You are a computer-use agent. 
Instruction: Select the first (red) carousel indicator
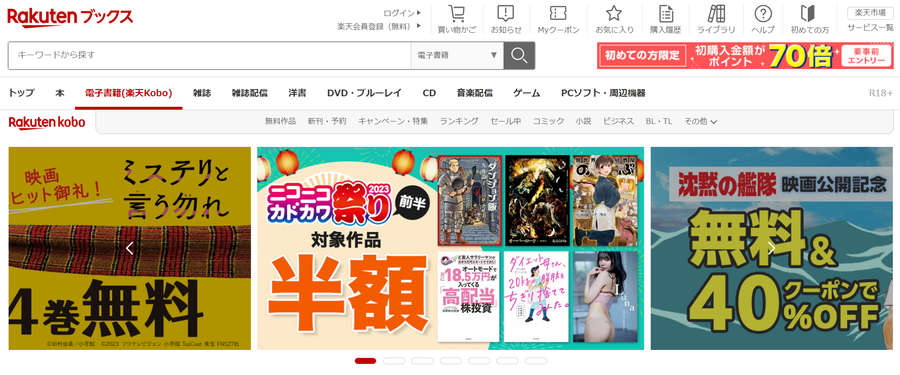[x=365, y=361]
